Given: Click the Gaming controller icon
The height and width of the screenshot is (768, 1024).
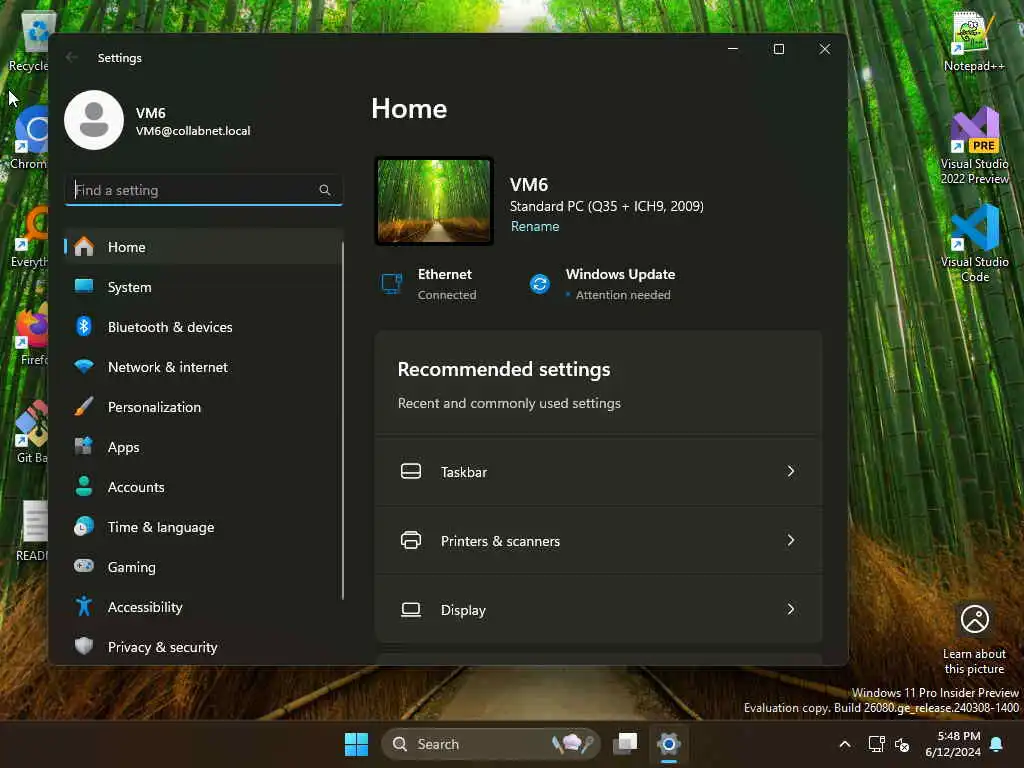Looking at the screenshot, I should click(84, 566).
